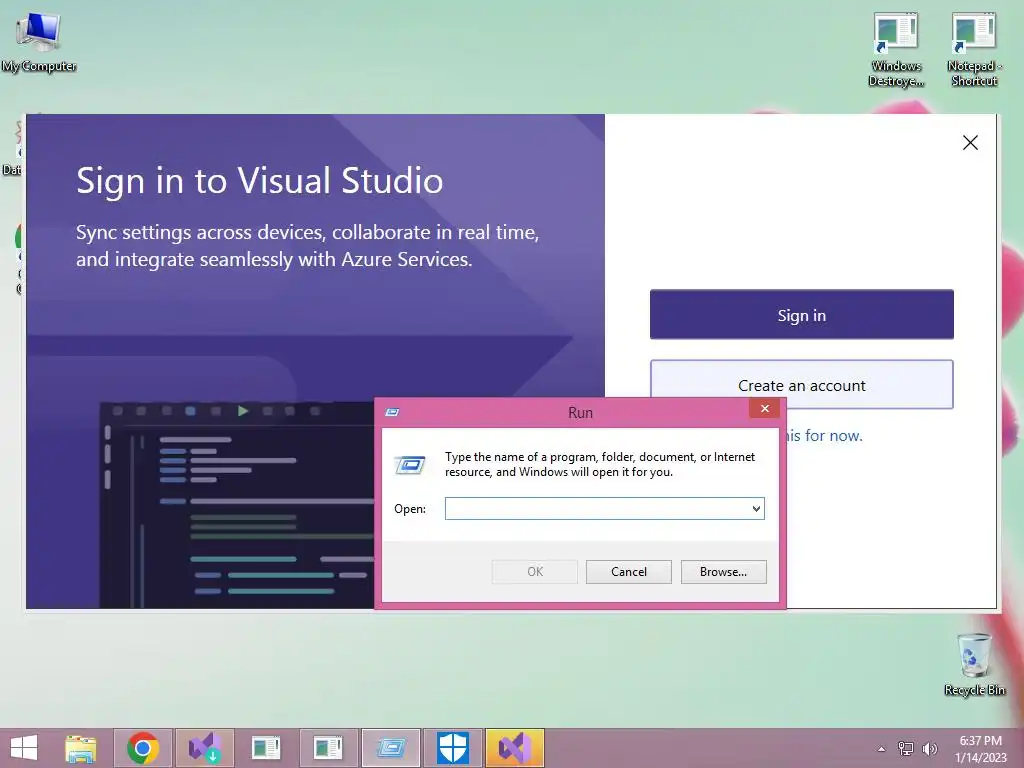Close the Run dialog with the red X
The width and height of the screenshot is (1024, 768).
tap(765, 409)
